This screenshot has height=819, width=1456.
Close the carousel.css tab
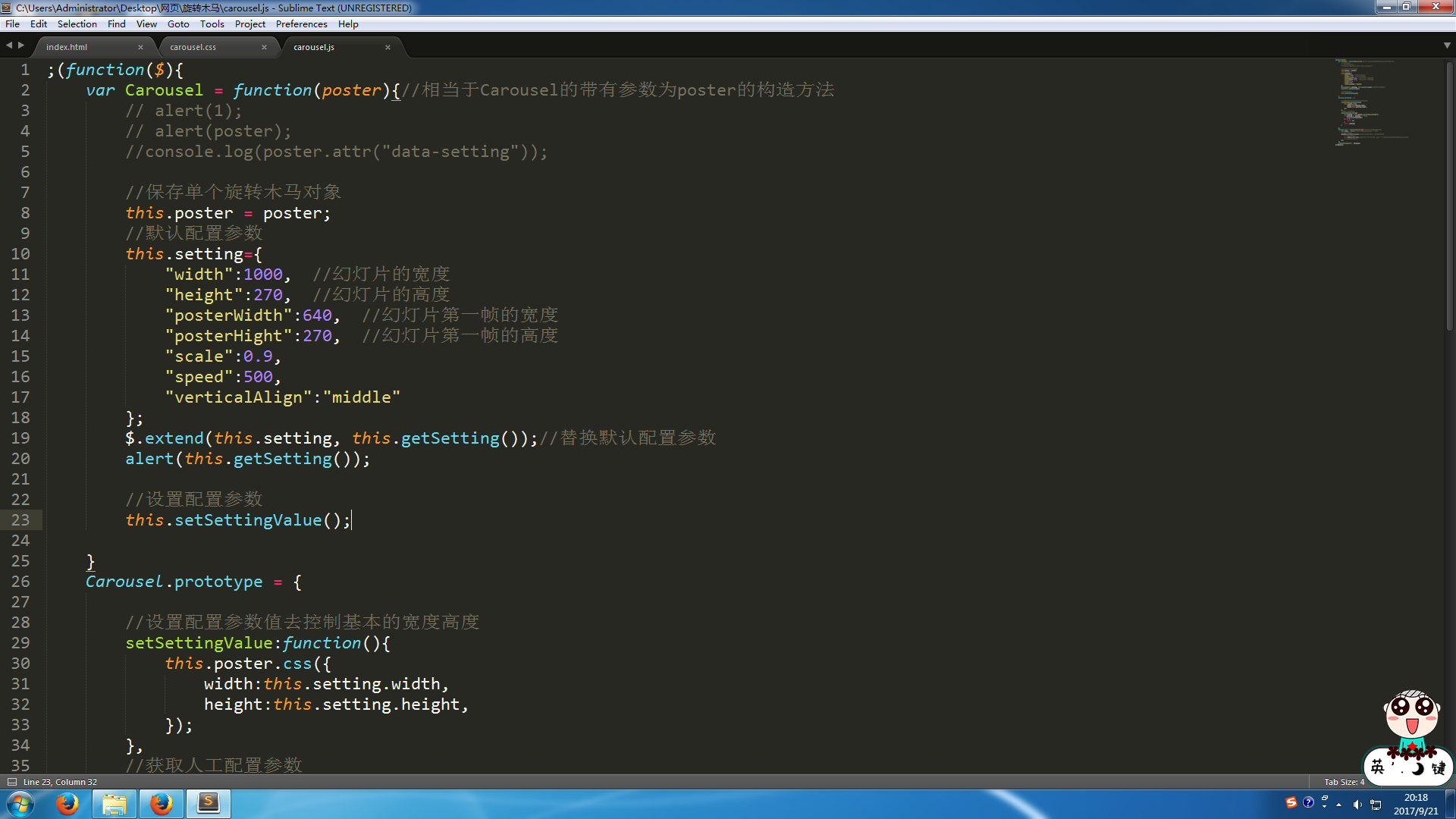tap(264, 47)
